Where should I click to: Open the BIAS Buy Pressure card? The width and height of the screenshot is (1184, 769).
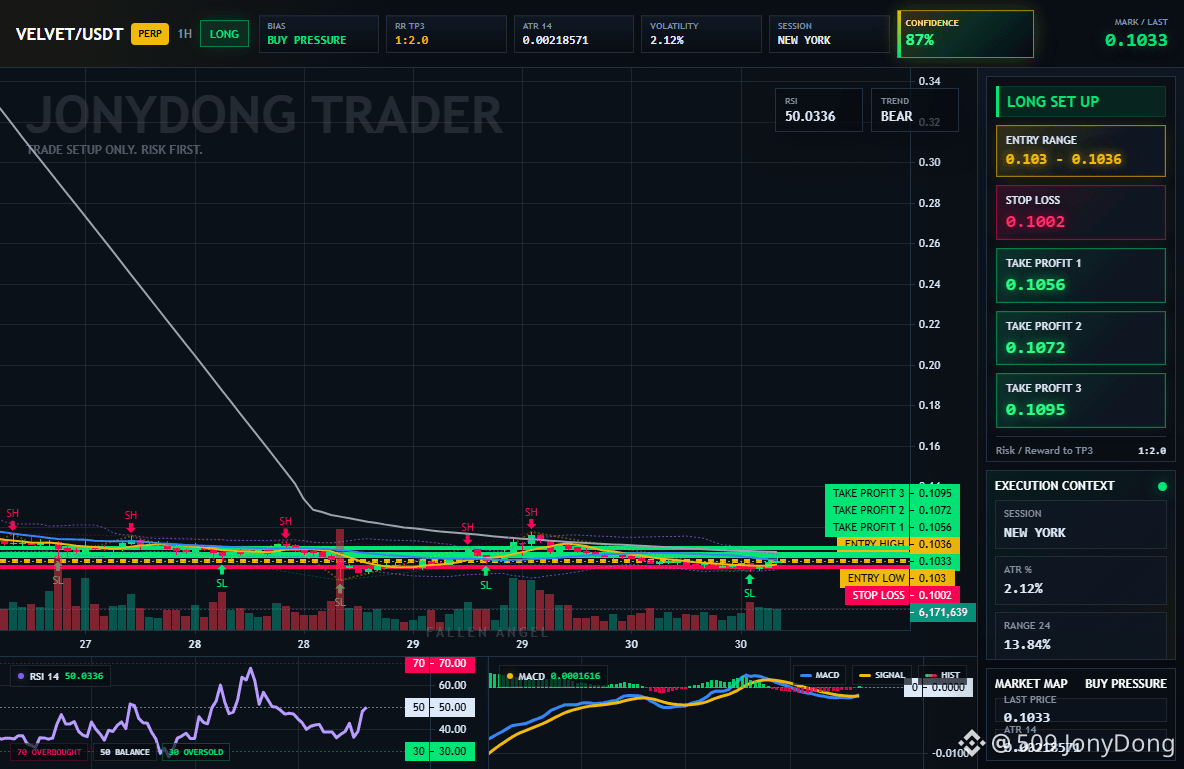point(319,34)
